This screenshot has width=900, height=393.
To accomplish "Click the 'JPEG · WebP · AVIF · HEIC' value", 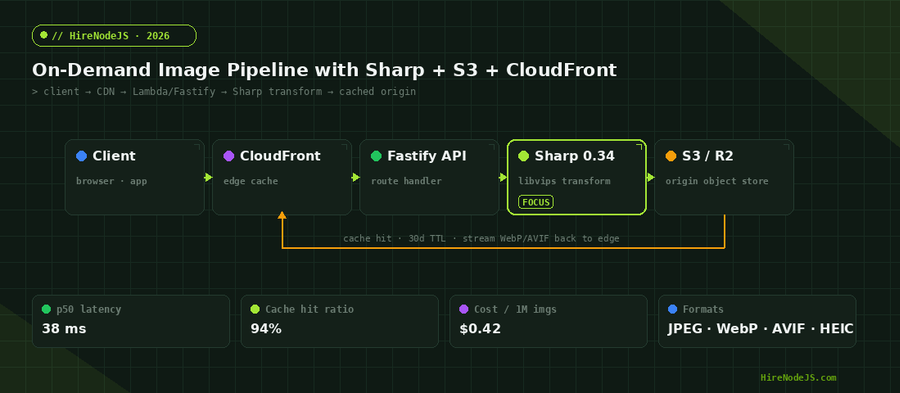I will (761, 329).
